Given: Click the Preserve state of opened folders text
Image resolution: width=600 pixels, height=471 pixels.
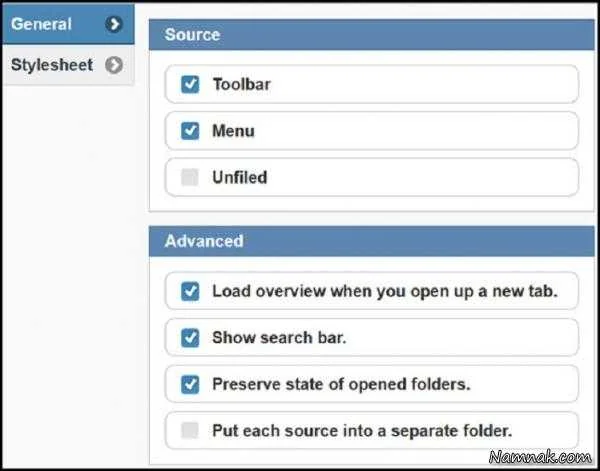Looking at the screenshot, I should coord(341,385).
